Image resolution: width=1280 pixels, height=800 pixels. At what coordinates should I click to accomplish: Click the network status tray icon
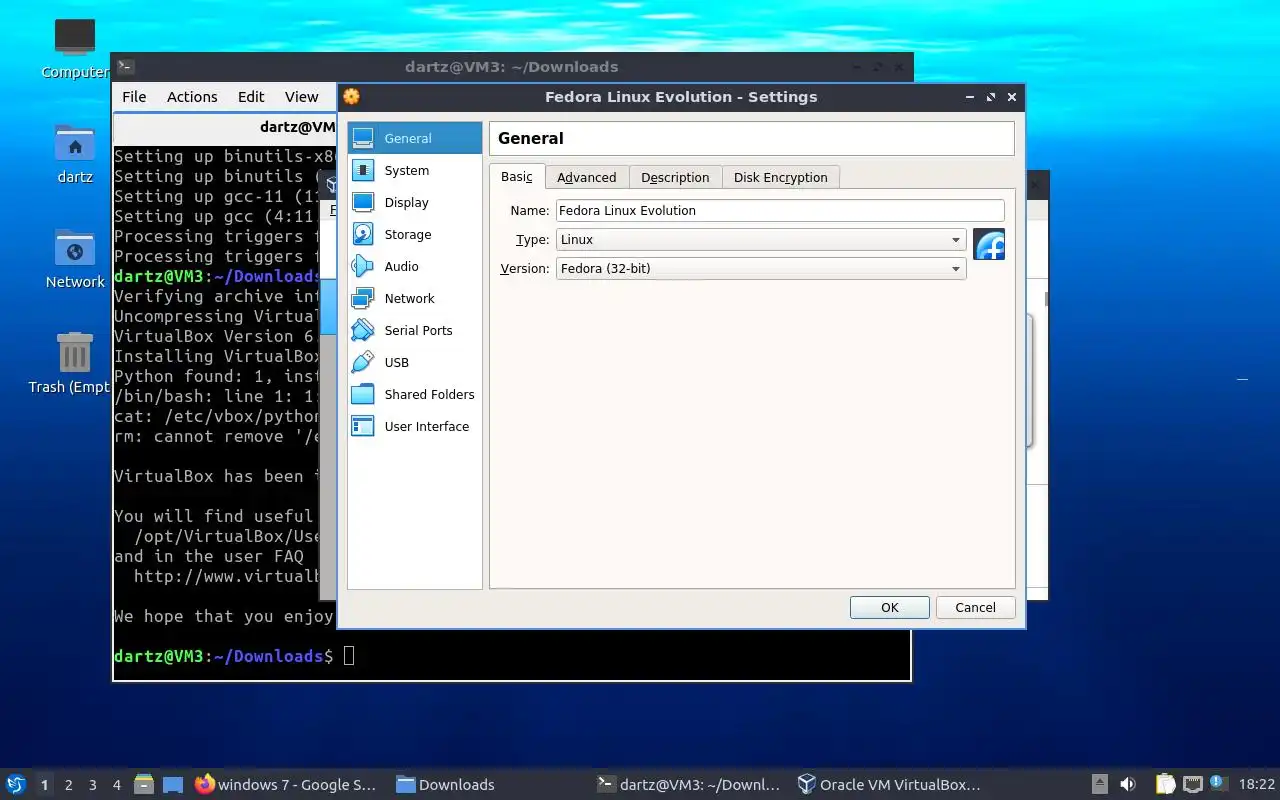[1193, 785]
